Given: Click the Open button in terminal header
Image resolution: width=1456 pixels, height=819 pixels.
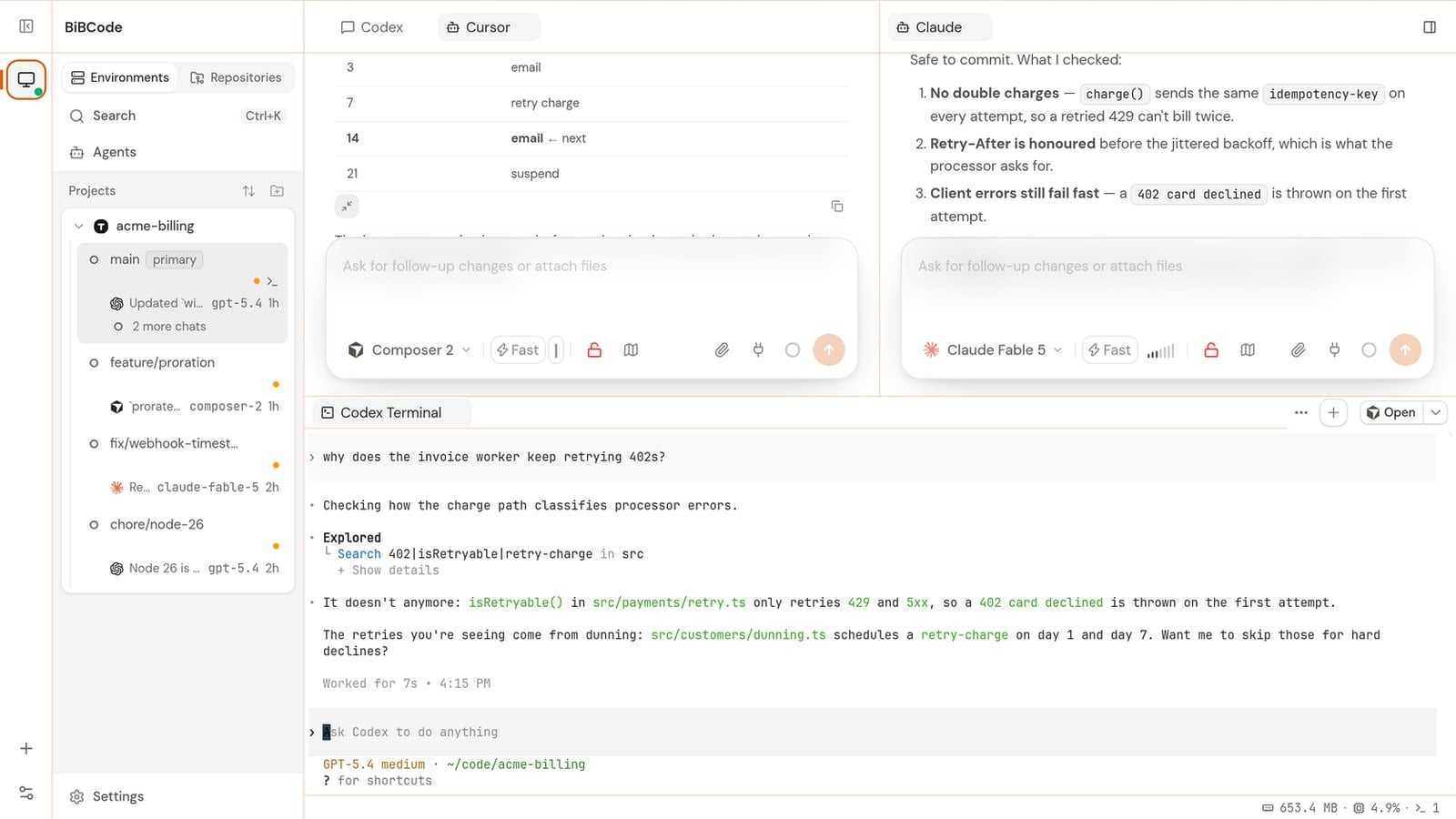Looking at the screenshot, I should 1391,412.
